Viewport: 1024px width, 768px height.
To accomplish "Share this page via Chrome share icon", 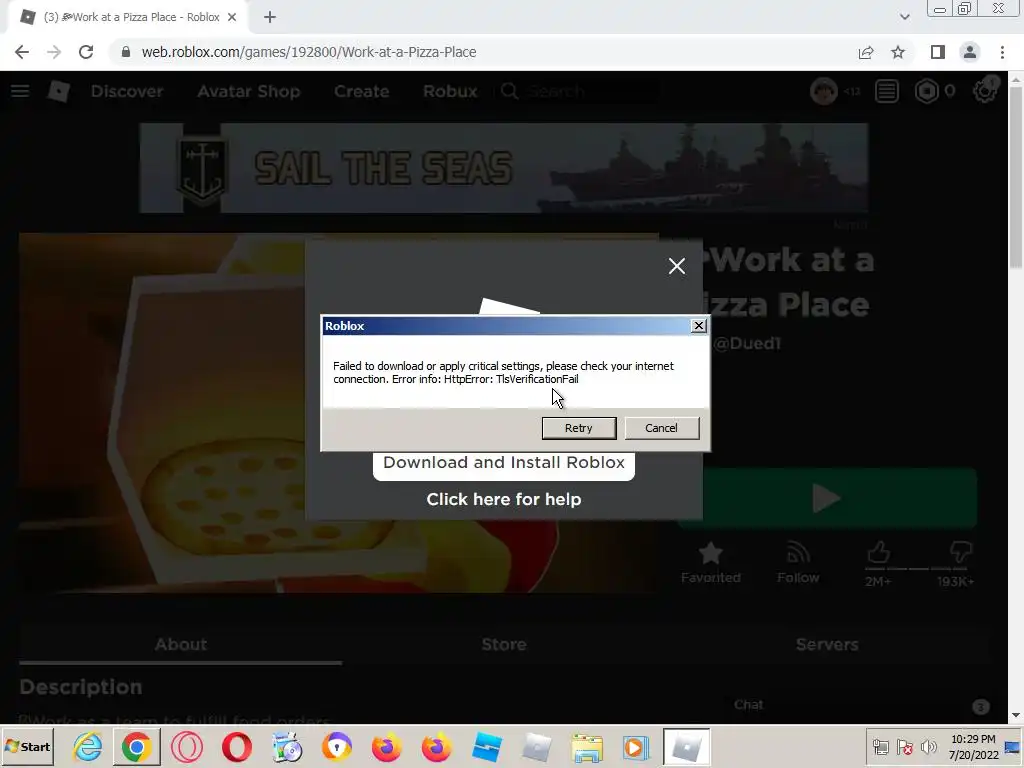I will click(866, 52).
